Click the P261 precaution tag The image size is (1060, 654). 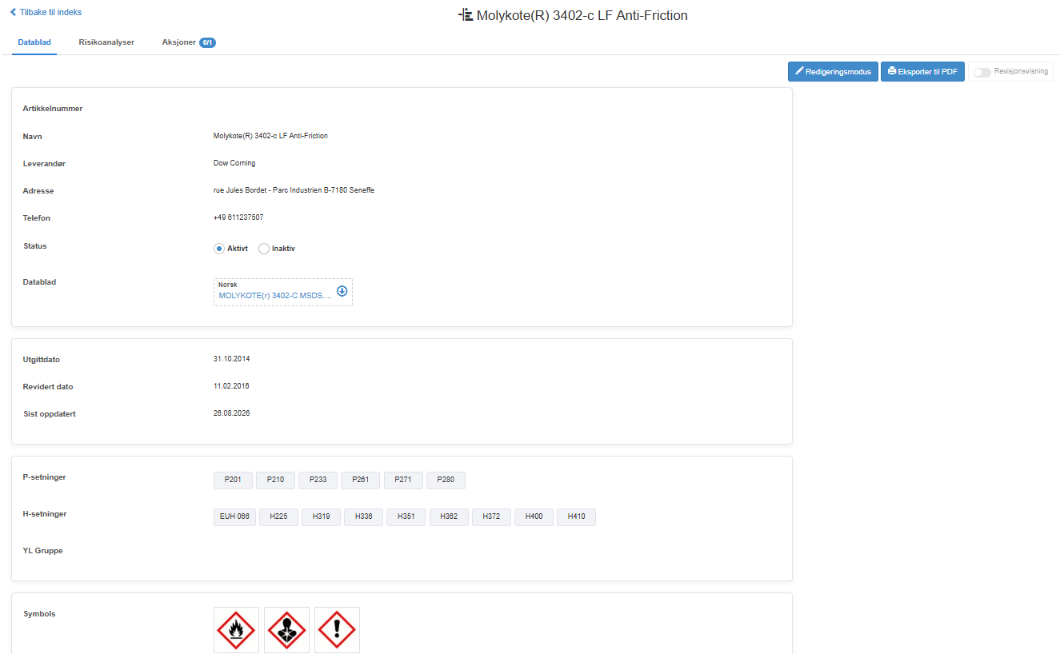[x=361, y=480]
